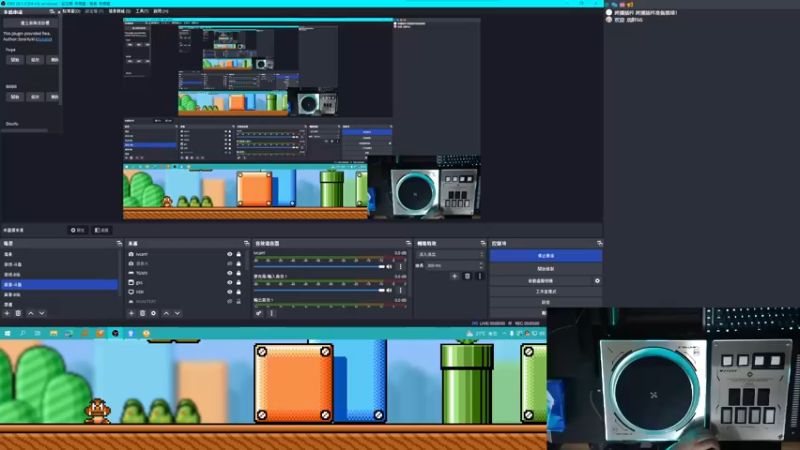Pop out the scene transitions dock float icon
800x450 pixels.
click(483, 243)
